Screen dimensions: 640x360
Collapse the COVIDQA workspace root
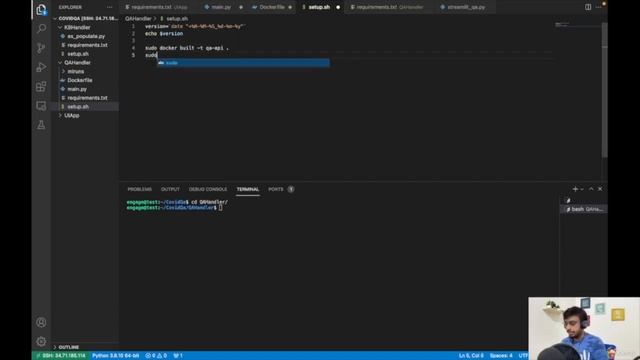coord(85,18)
